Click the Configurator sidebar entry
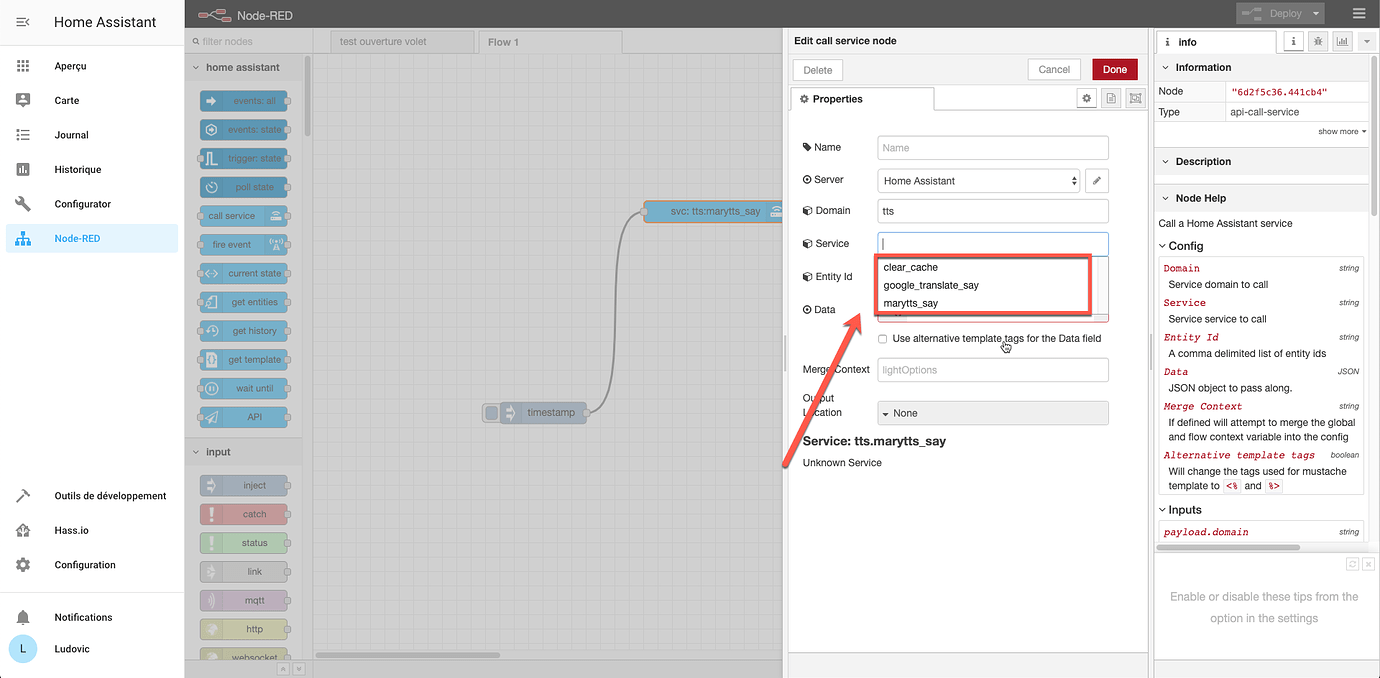This screenshot has width=1380, height=678. pyautogui.click(x=83, y=203)
